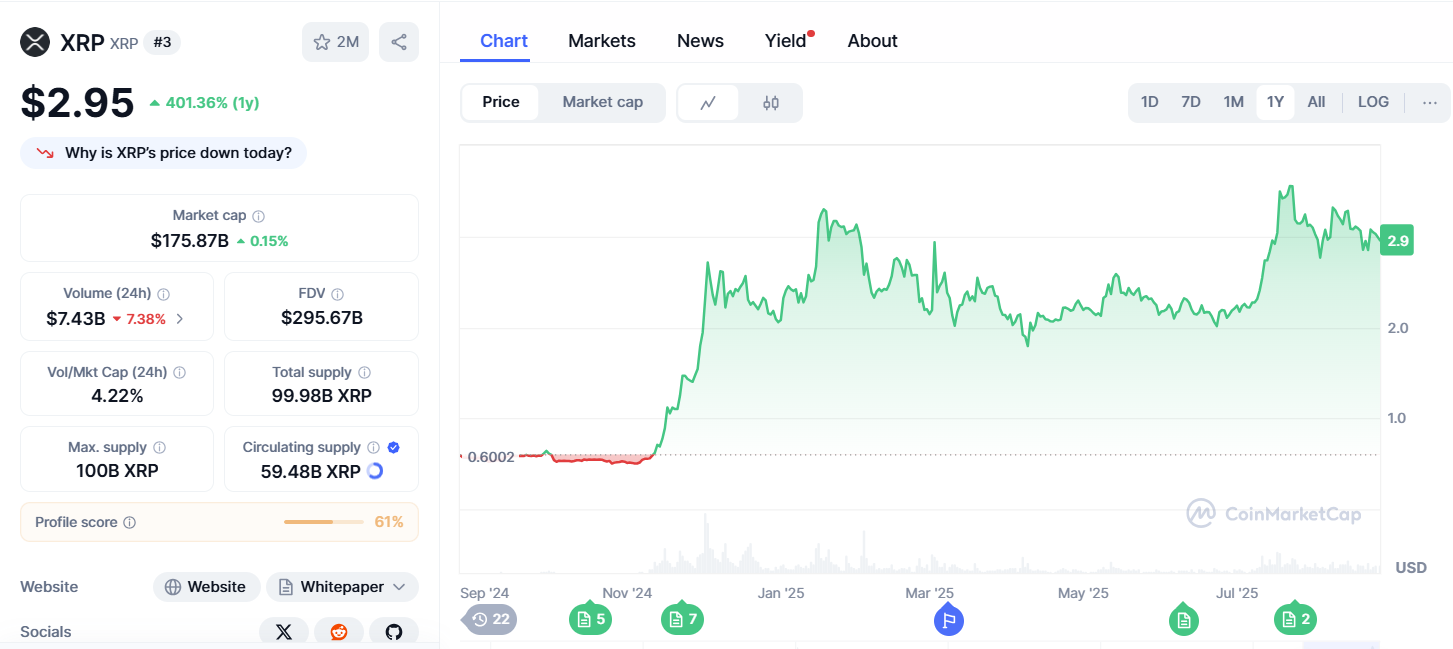Open XRP's X (Twitter) social page

click(284, 631)
